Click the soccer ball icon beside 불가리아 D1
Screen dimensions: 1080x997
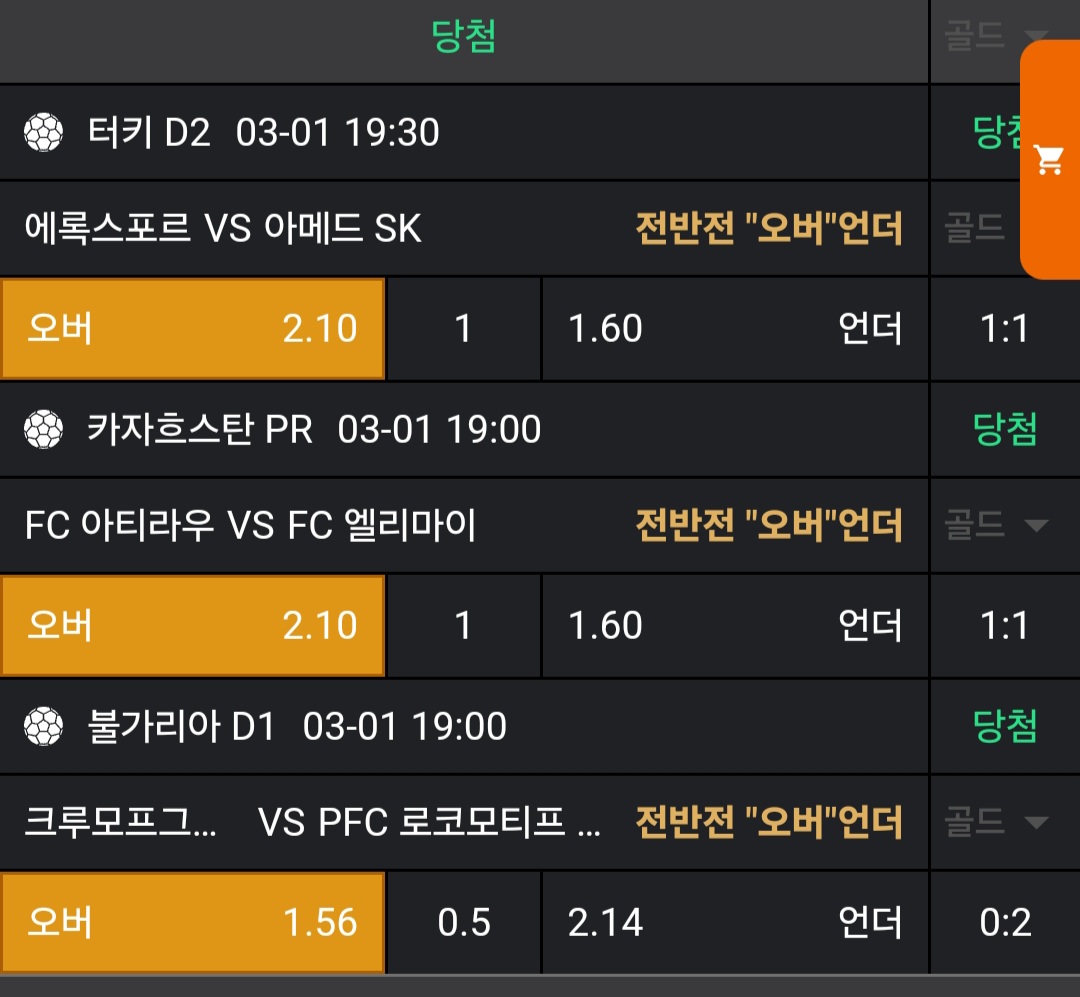pos(43,726)
